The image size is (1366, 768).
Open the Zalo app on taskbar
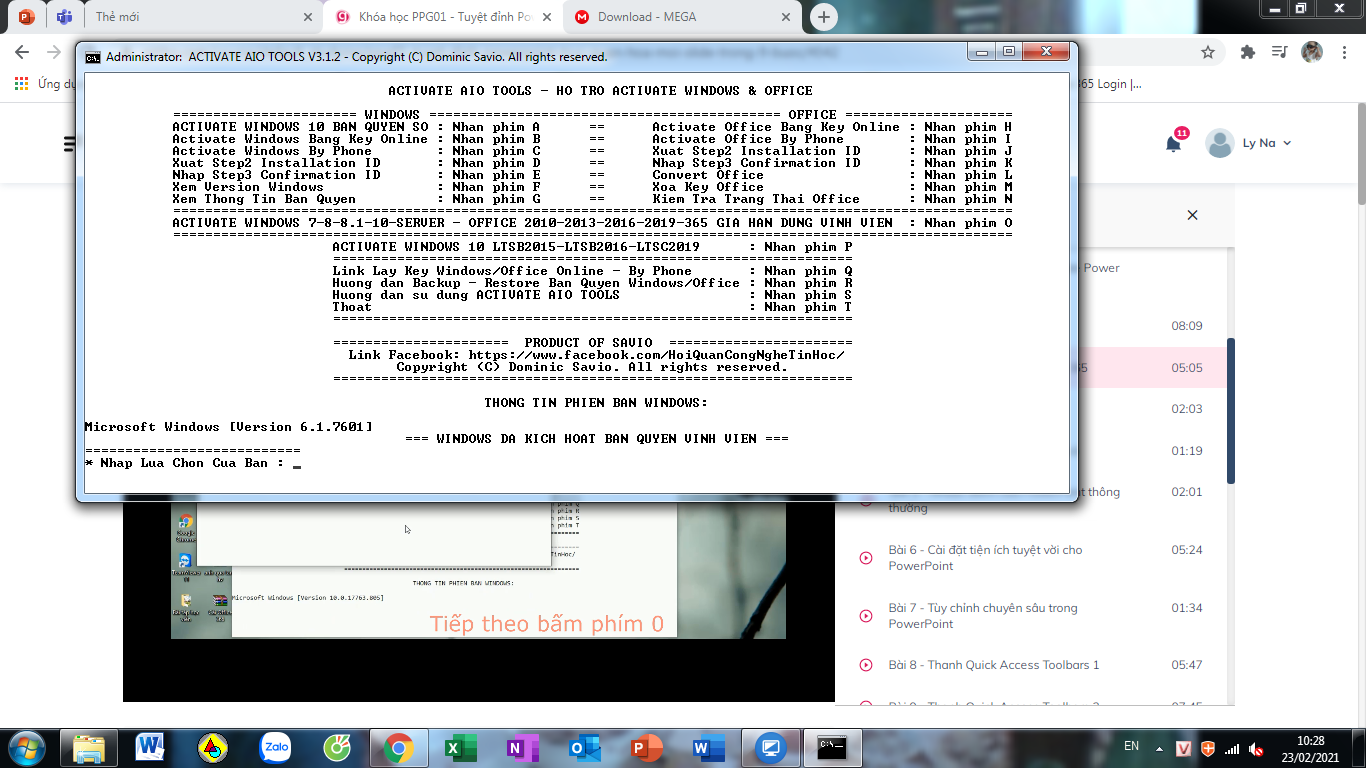point(274,747)
